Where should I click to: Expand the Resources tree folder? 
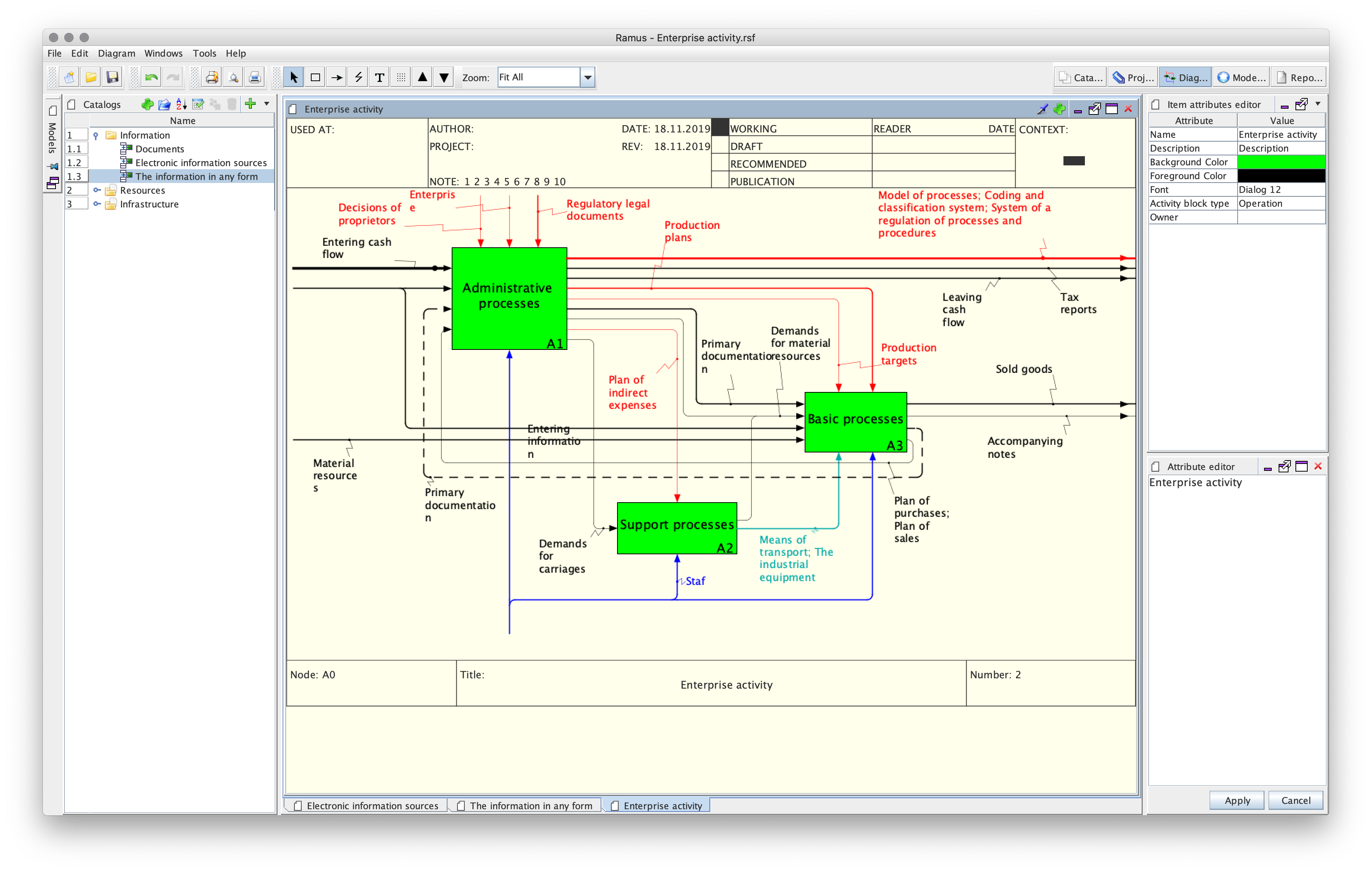(x=97, y=190)
